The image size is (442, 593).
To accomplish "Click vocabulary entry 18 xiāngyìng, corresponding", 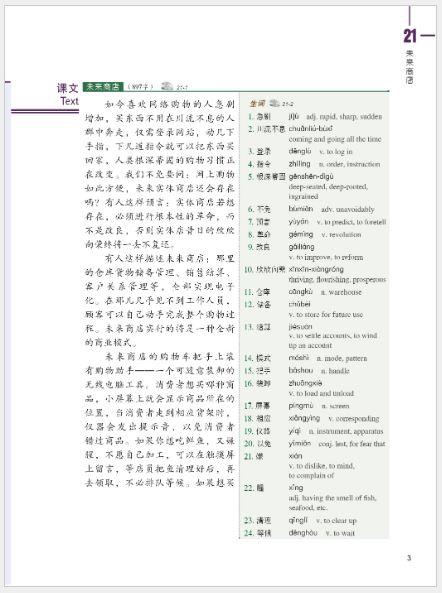I will point(312,418).
